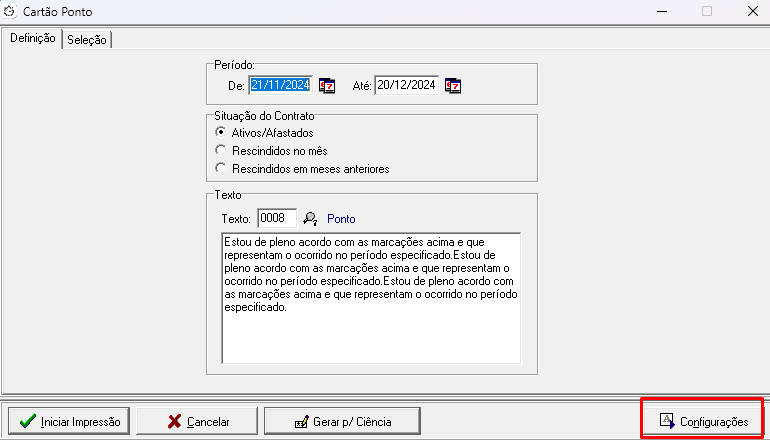
Task: Click the Cartão Ponto window title icon
Action: point(11,11)
